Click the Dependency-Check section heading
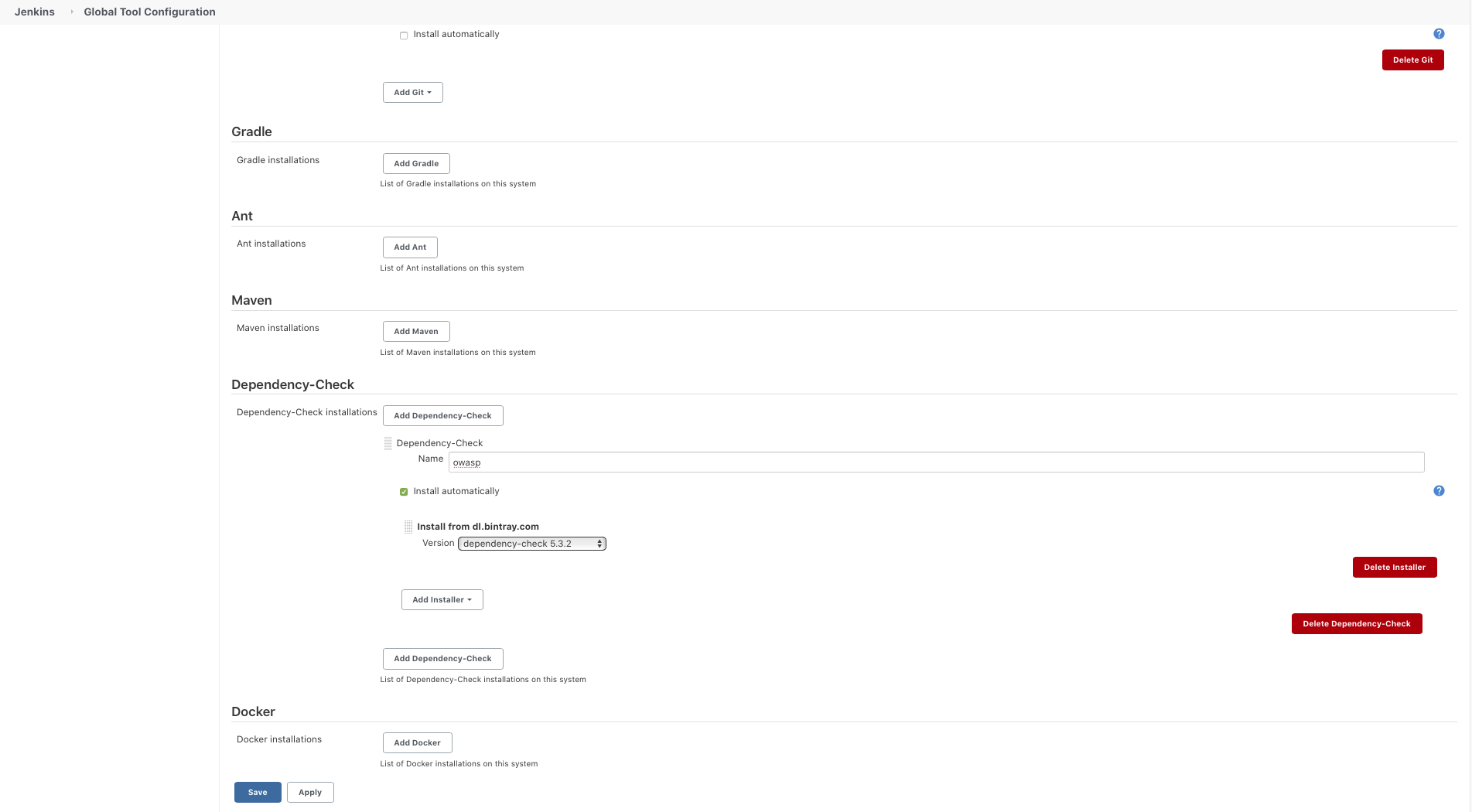Image resolution: width=1472 pixels, height=812 pixels. tap(292, 384)
